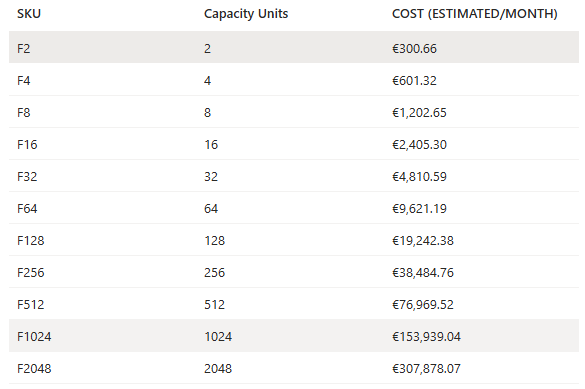585x389 pixels.
Task: Select the F2 SKU row
Action: tap(294, 47)
